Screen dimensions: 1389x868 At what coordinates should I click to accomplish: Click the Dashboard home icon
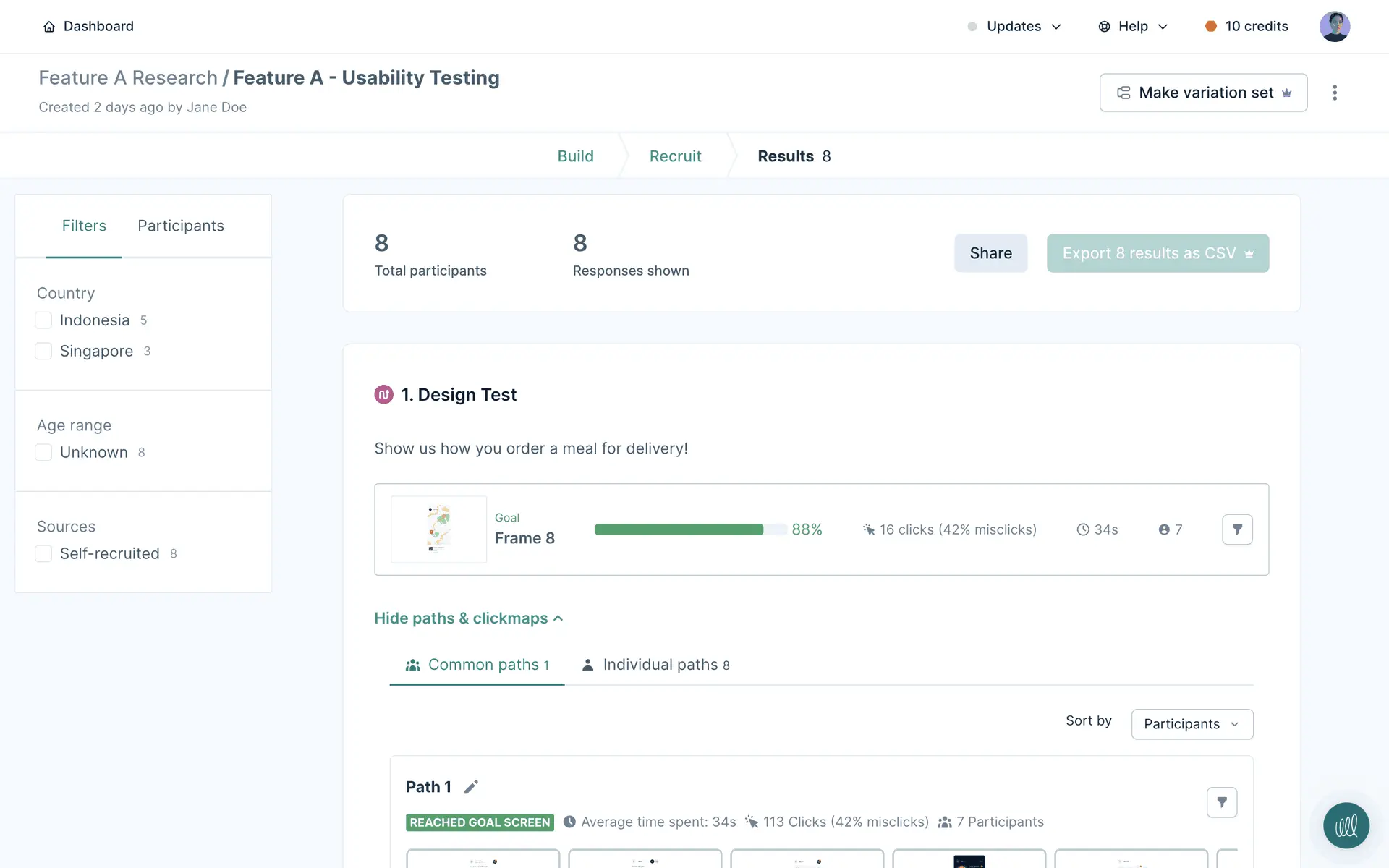(49, 27)
